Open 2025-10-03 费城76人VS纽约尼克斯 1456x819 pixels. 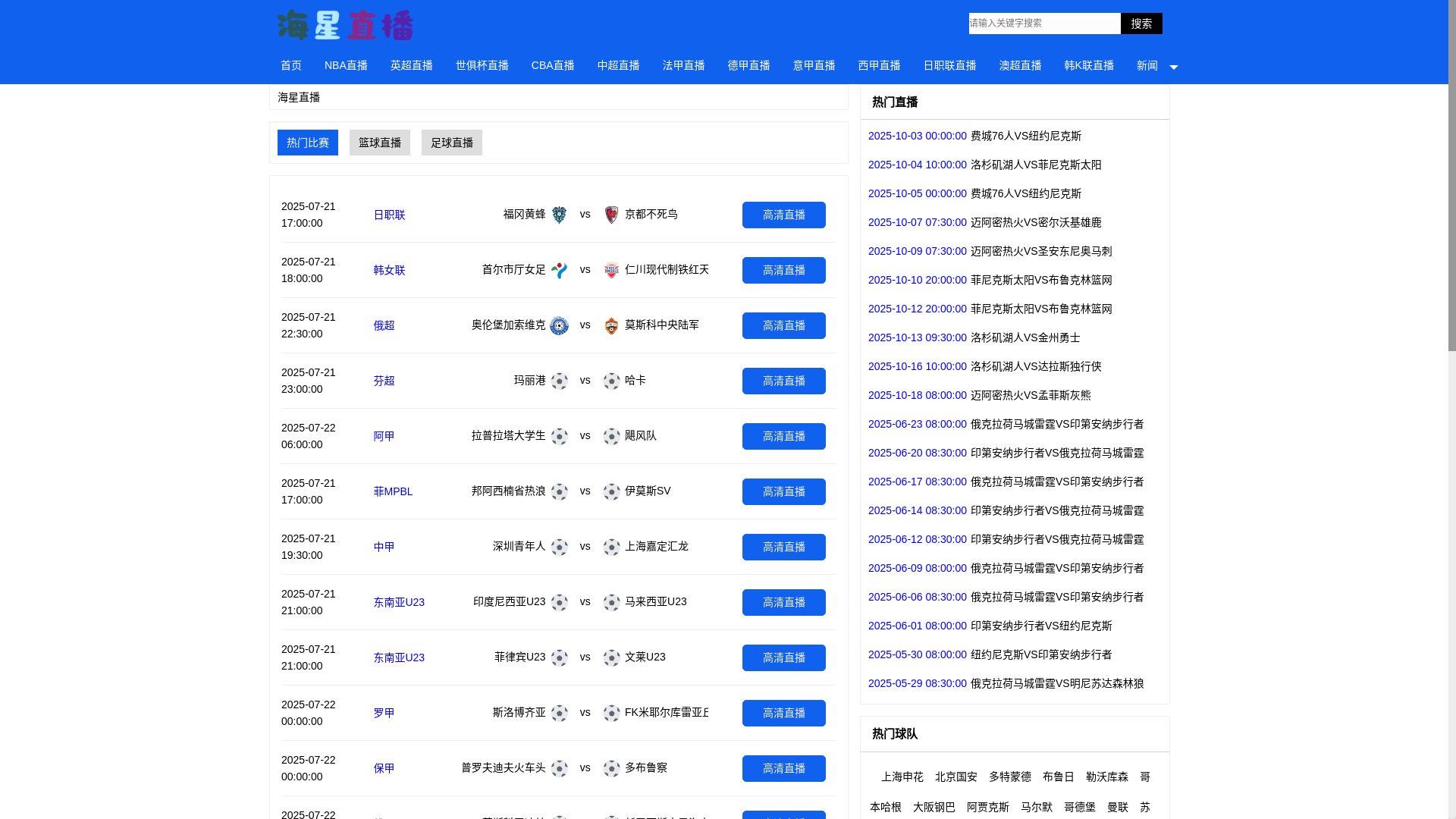pyautogui.click(x=1026, y=136)
